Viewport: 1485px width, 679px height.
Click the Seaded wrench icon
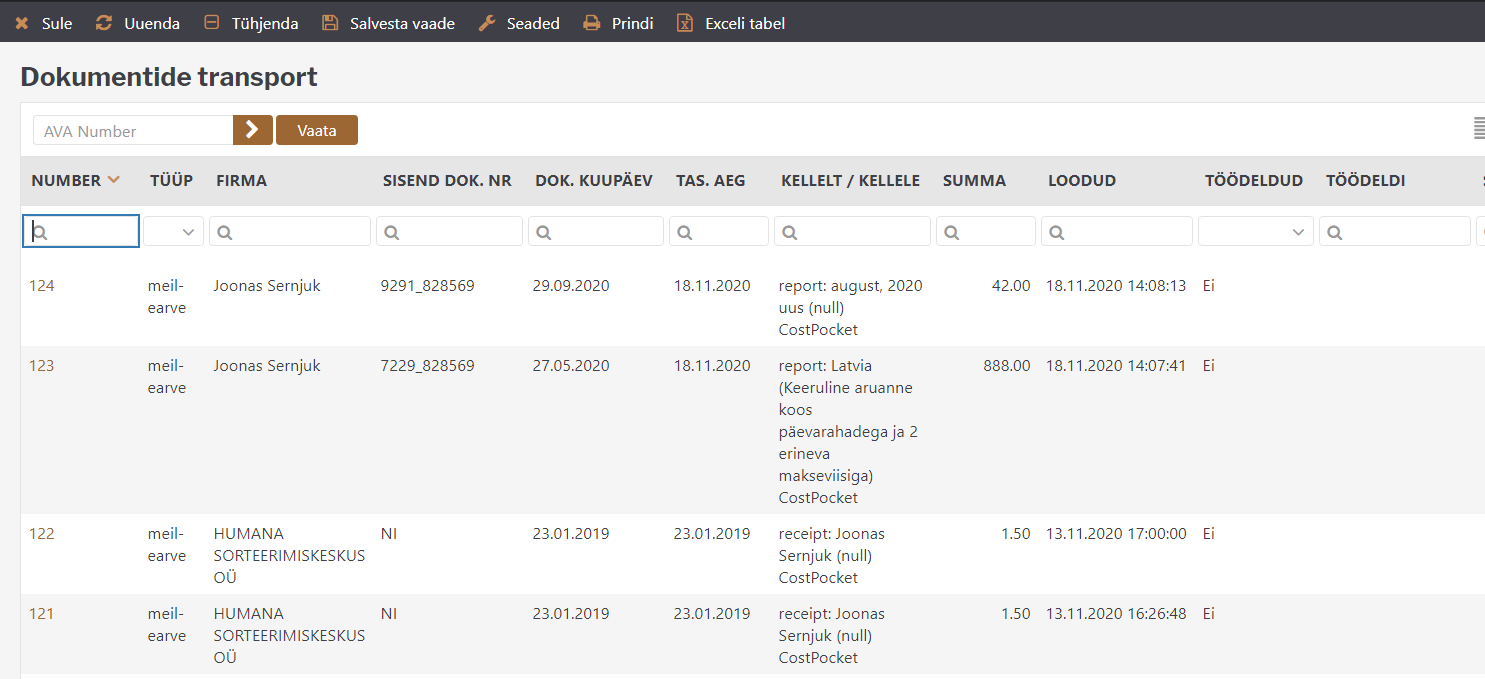pos(487,22)
